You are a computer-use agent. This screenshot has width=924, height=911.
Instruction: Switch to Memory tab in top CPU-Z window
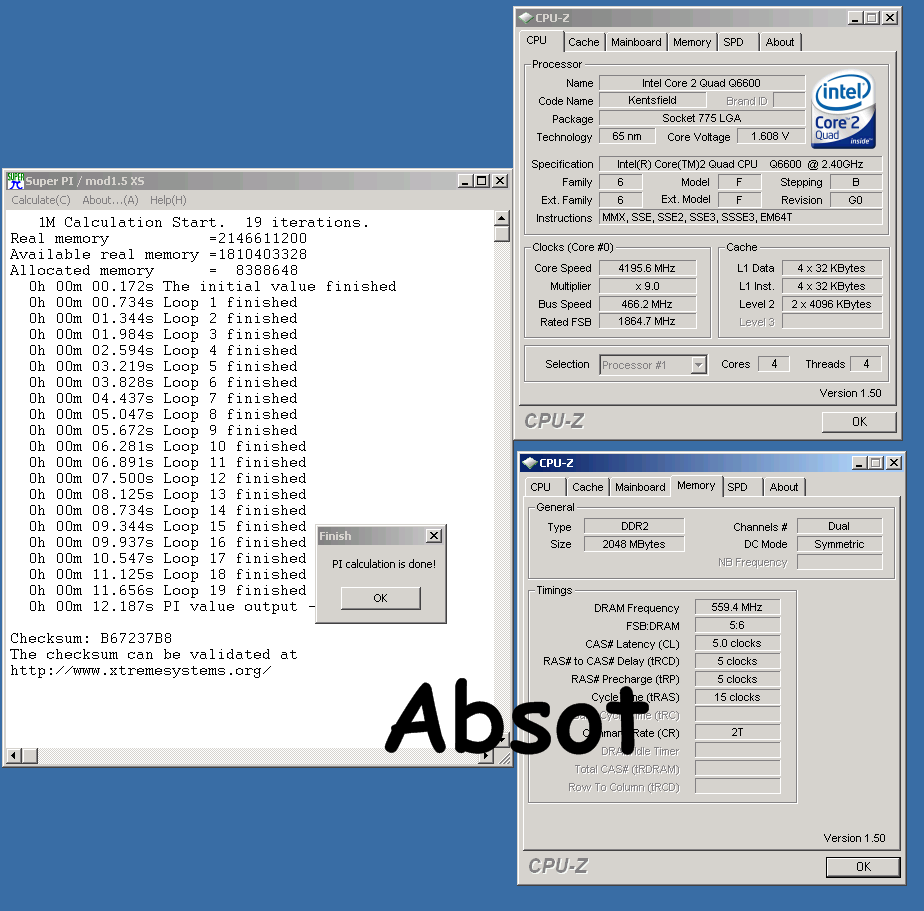[692, 42]
